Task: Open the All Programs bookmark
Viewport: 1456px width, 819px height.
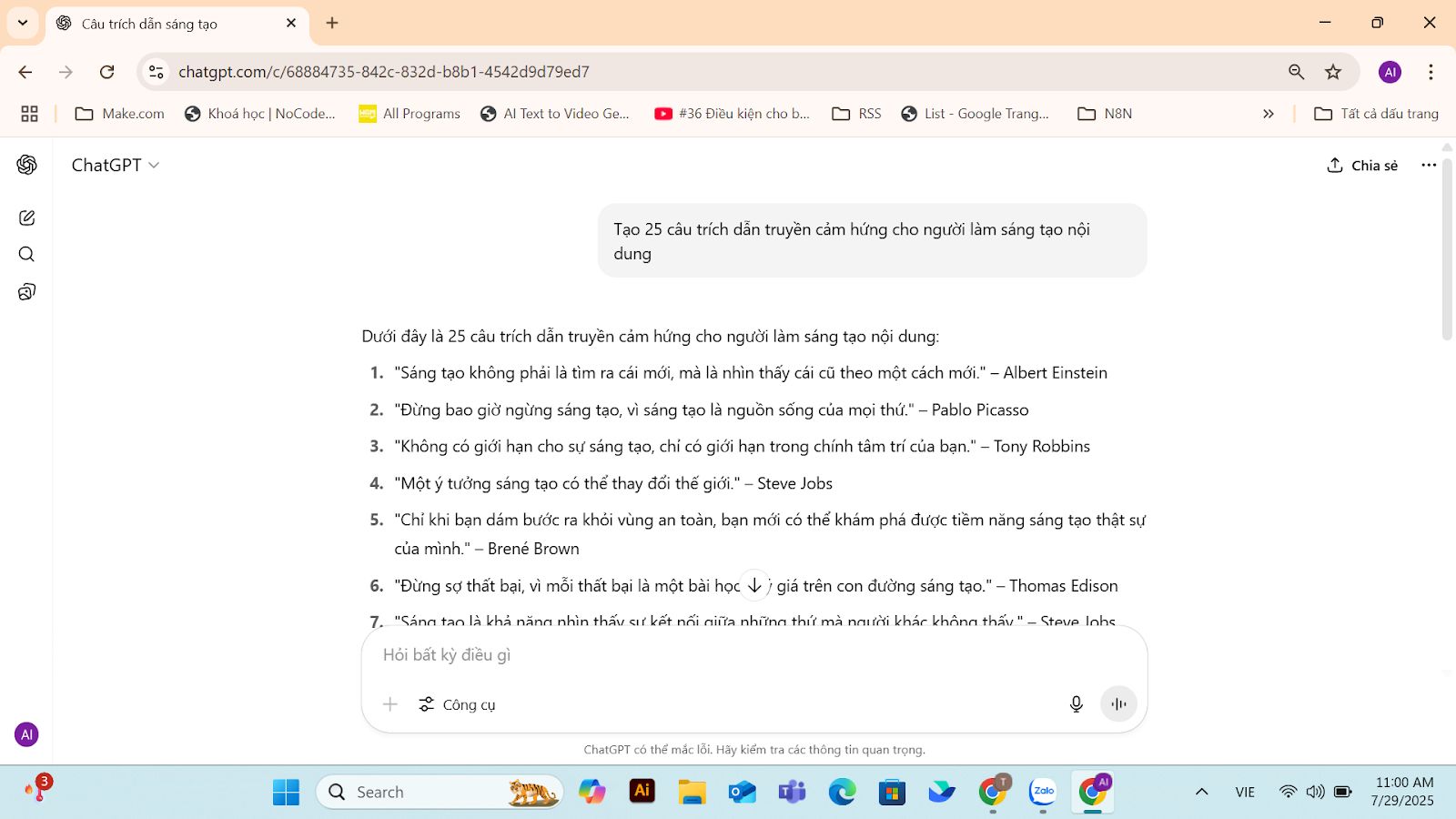Action: point(409,114)
